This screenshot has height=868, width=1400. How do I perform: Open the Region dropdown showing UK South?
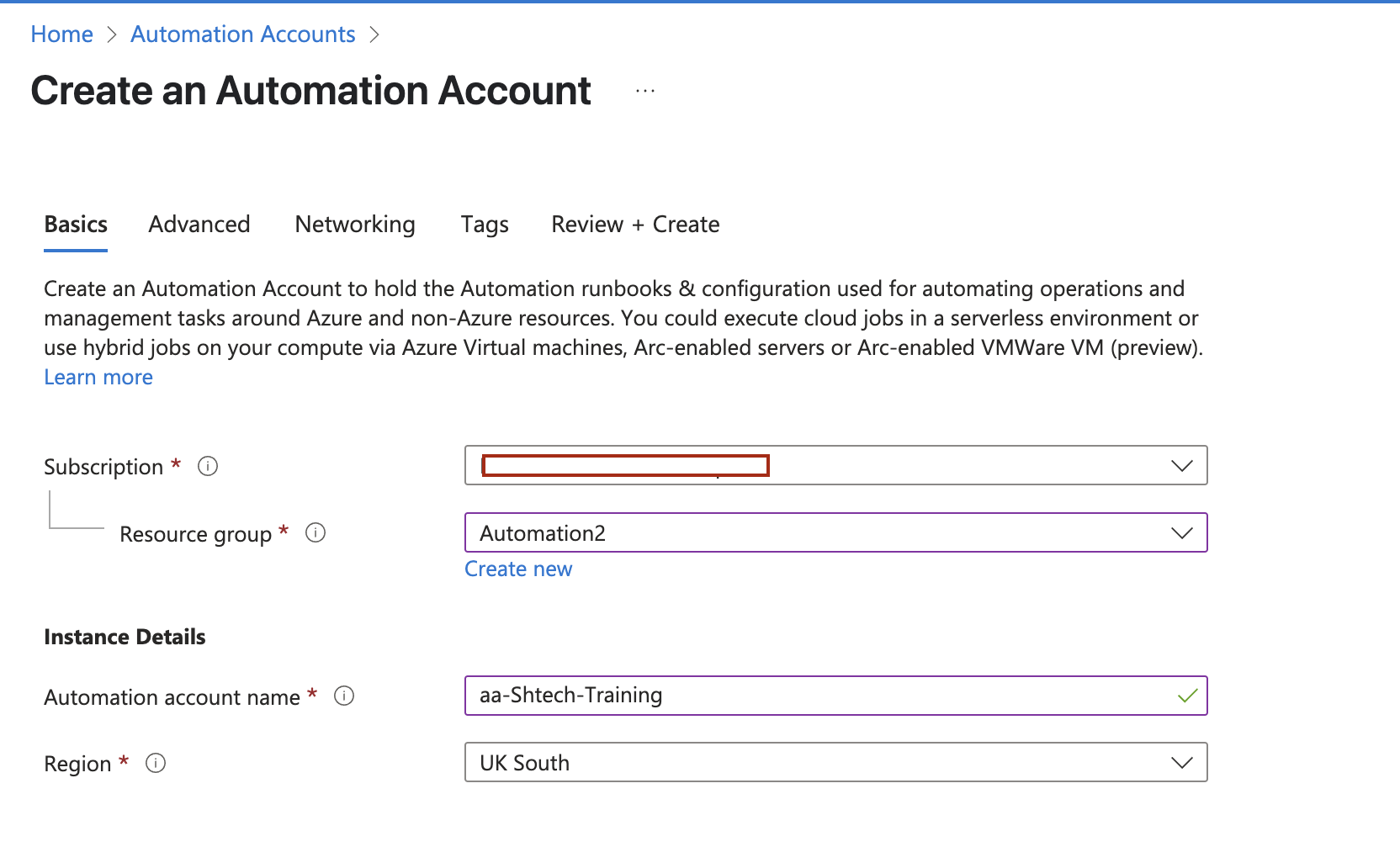coord(1182,762)
